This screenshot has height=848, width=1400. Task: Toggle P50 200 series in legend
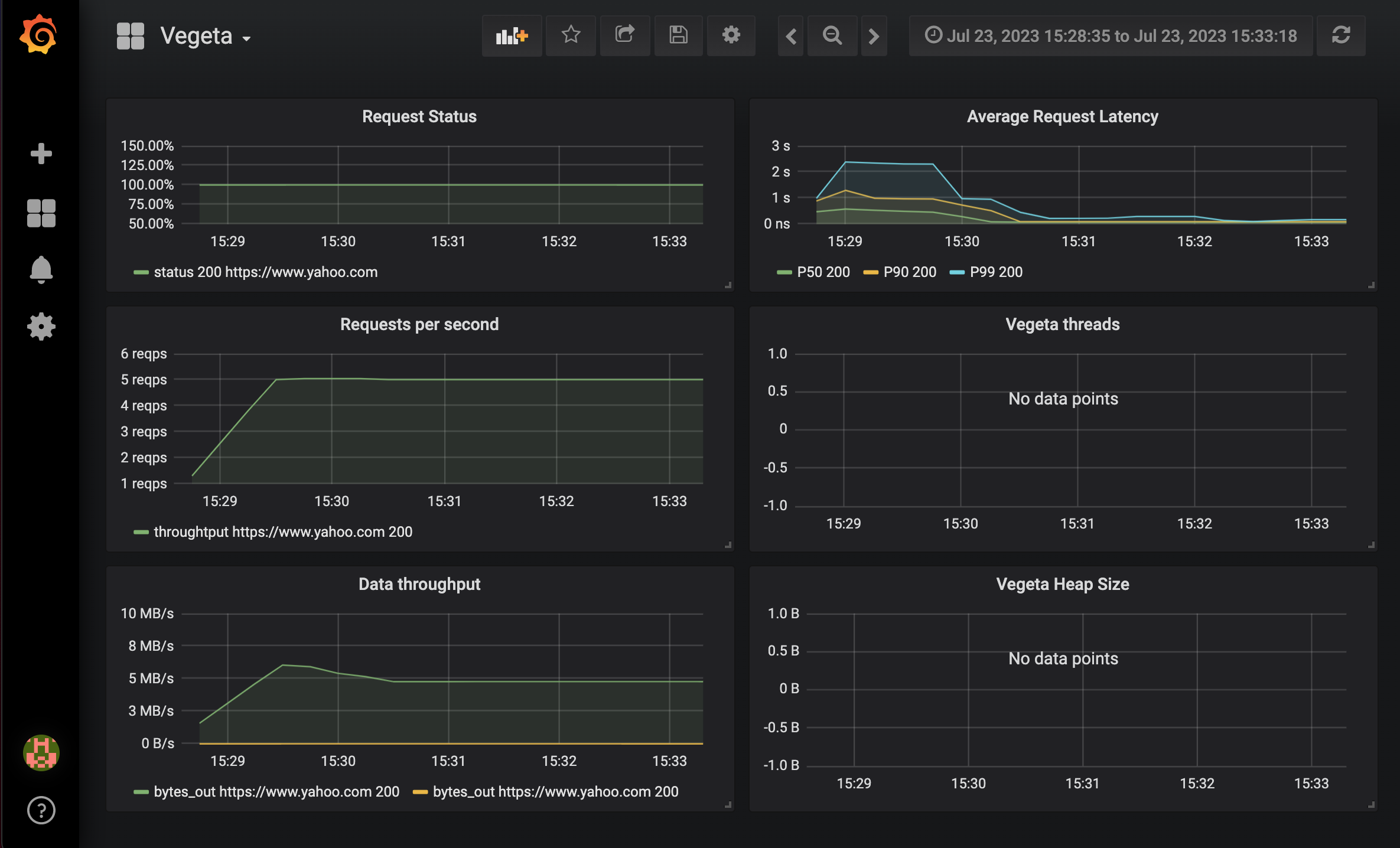click(823, 272)
